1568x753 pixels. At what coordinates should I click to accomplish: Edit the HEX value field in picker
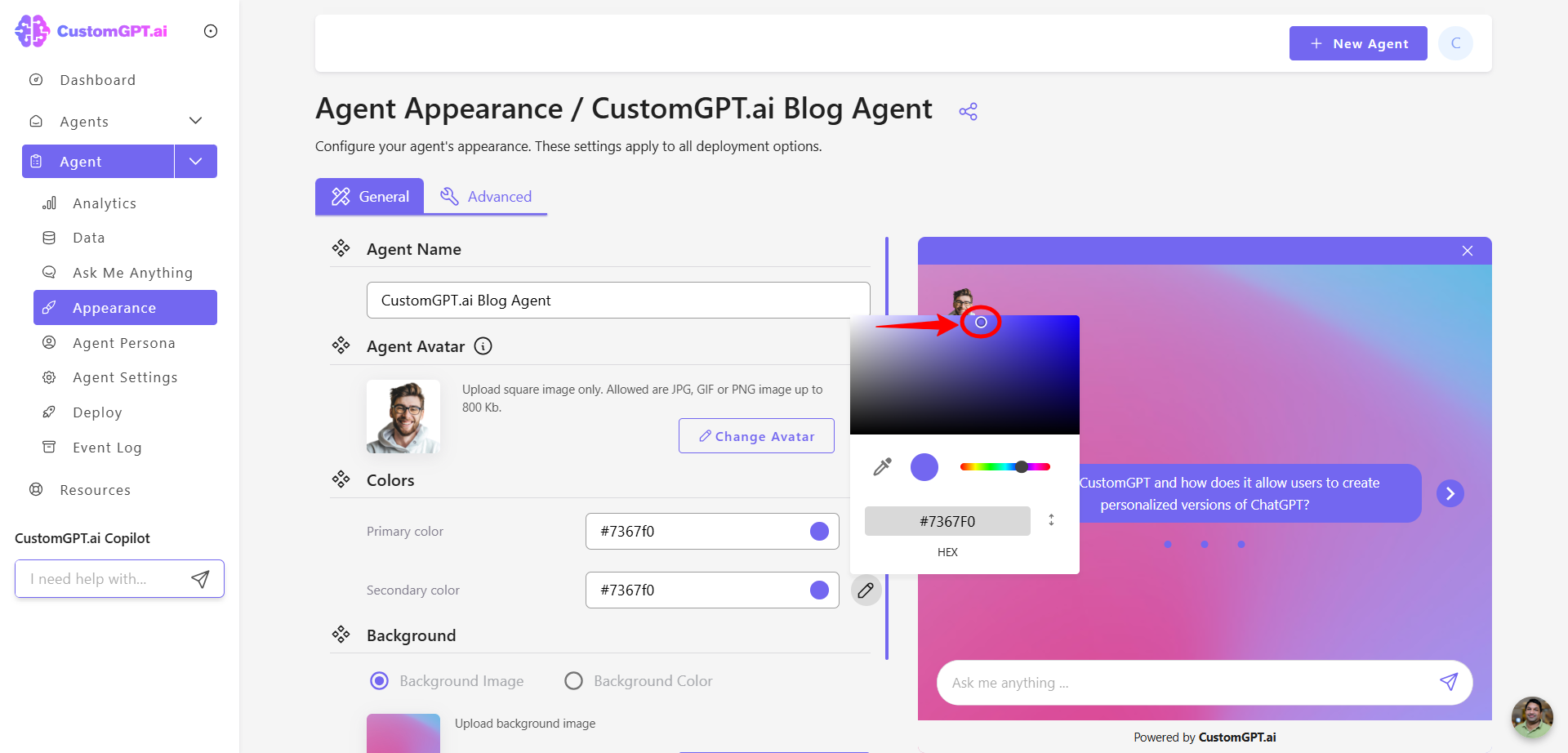tap(947, 521)
